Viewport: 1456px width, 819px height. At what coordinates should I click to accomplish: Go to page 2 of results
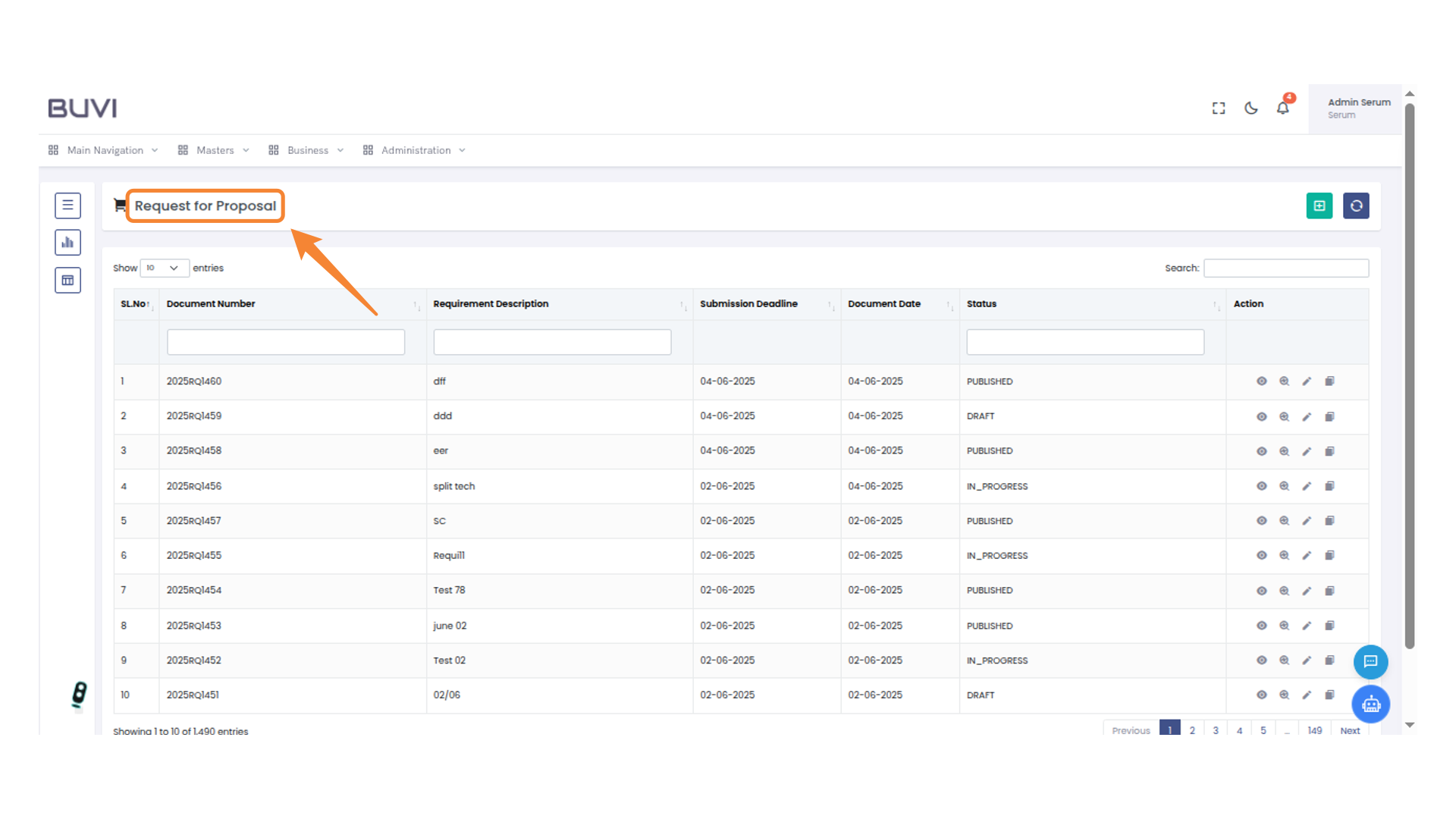coord(1192,730)
